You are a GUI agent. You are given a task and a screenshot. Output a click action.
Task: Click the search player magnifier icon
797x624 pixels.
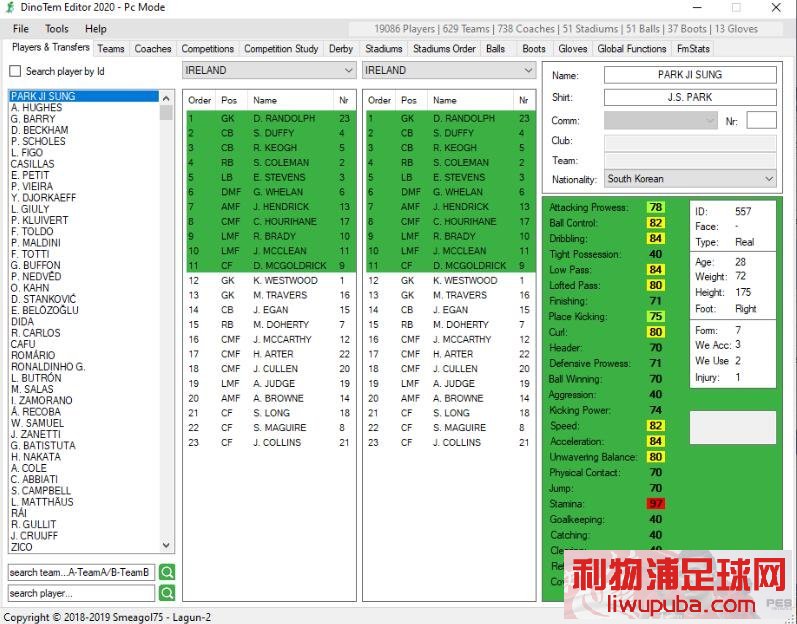[x=167, y=592]
